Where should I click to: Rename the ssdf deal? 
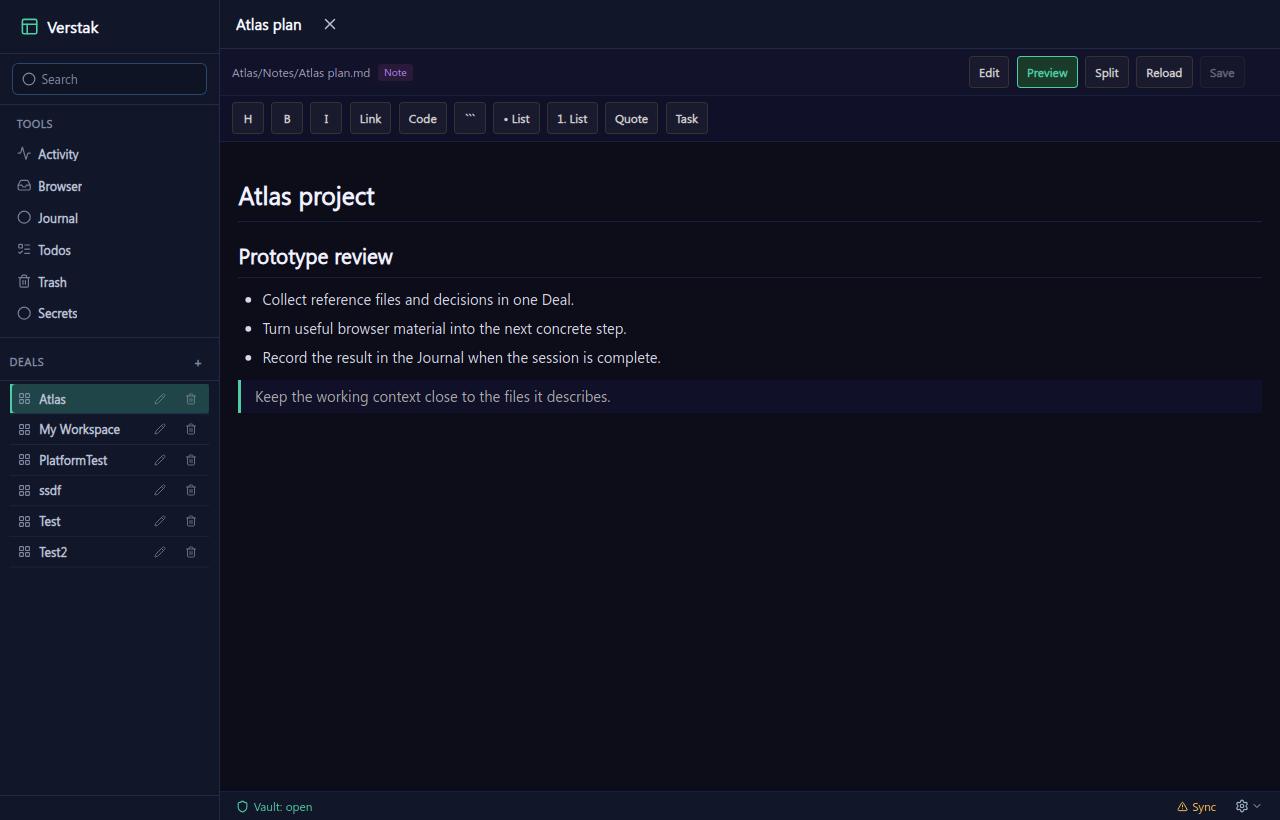tap(160, 490)
